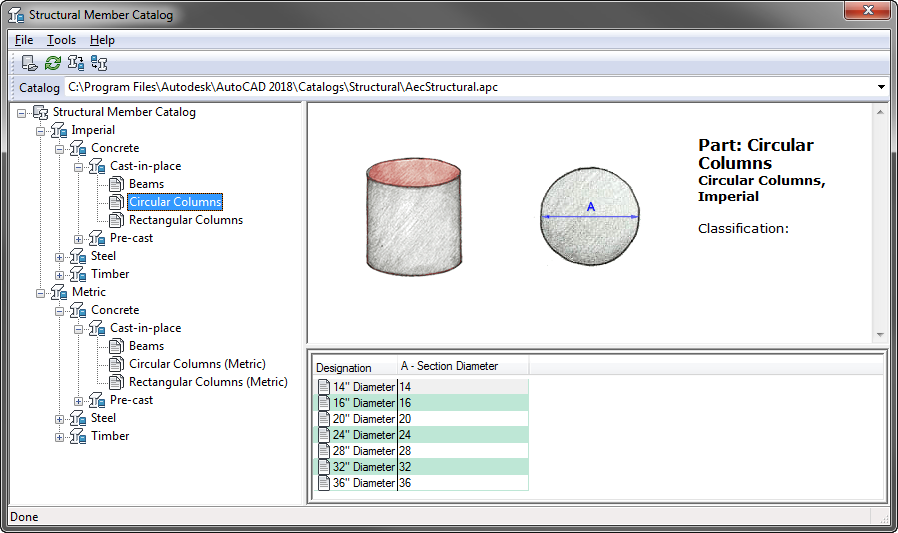Click the third toolbar icon, beam before document
Viewport: 898px width, 533px height.
coord(76,63)
